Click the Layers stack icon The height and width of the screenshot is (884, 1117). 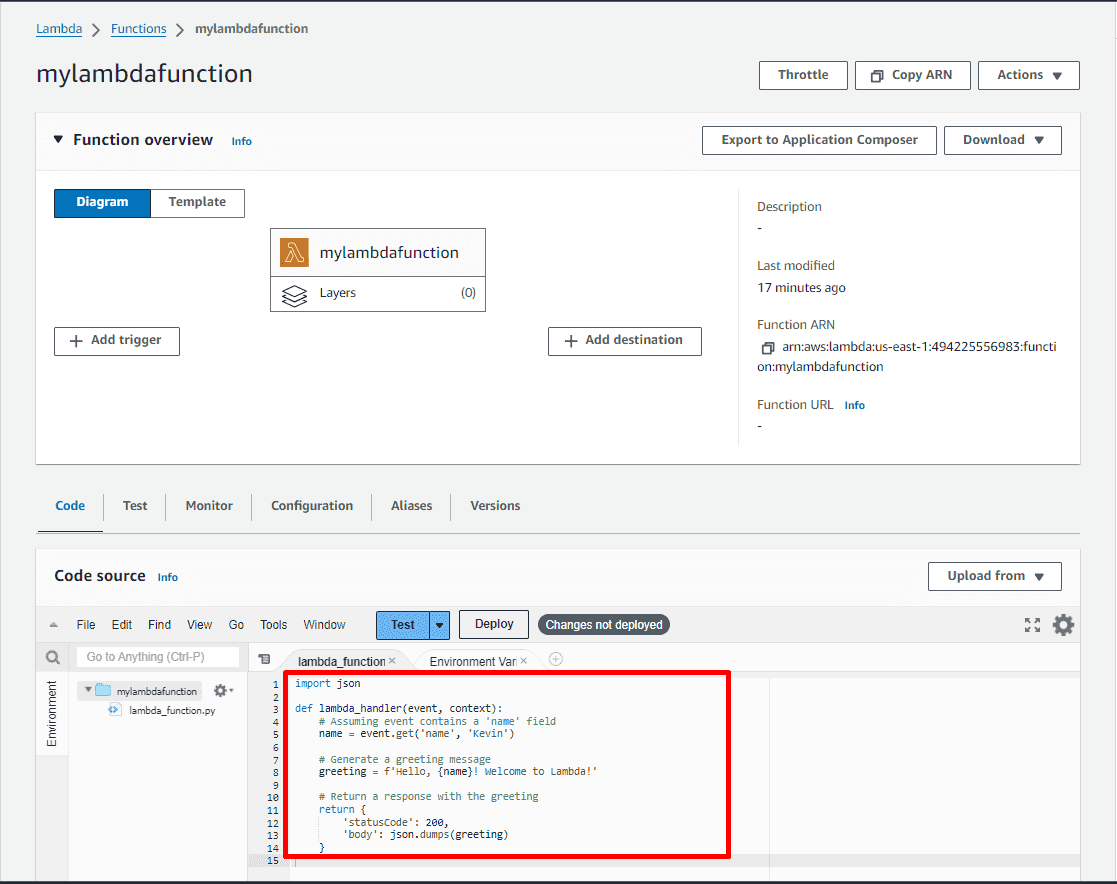[x=294, y=295]
